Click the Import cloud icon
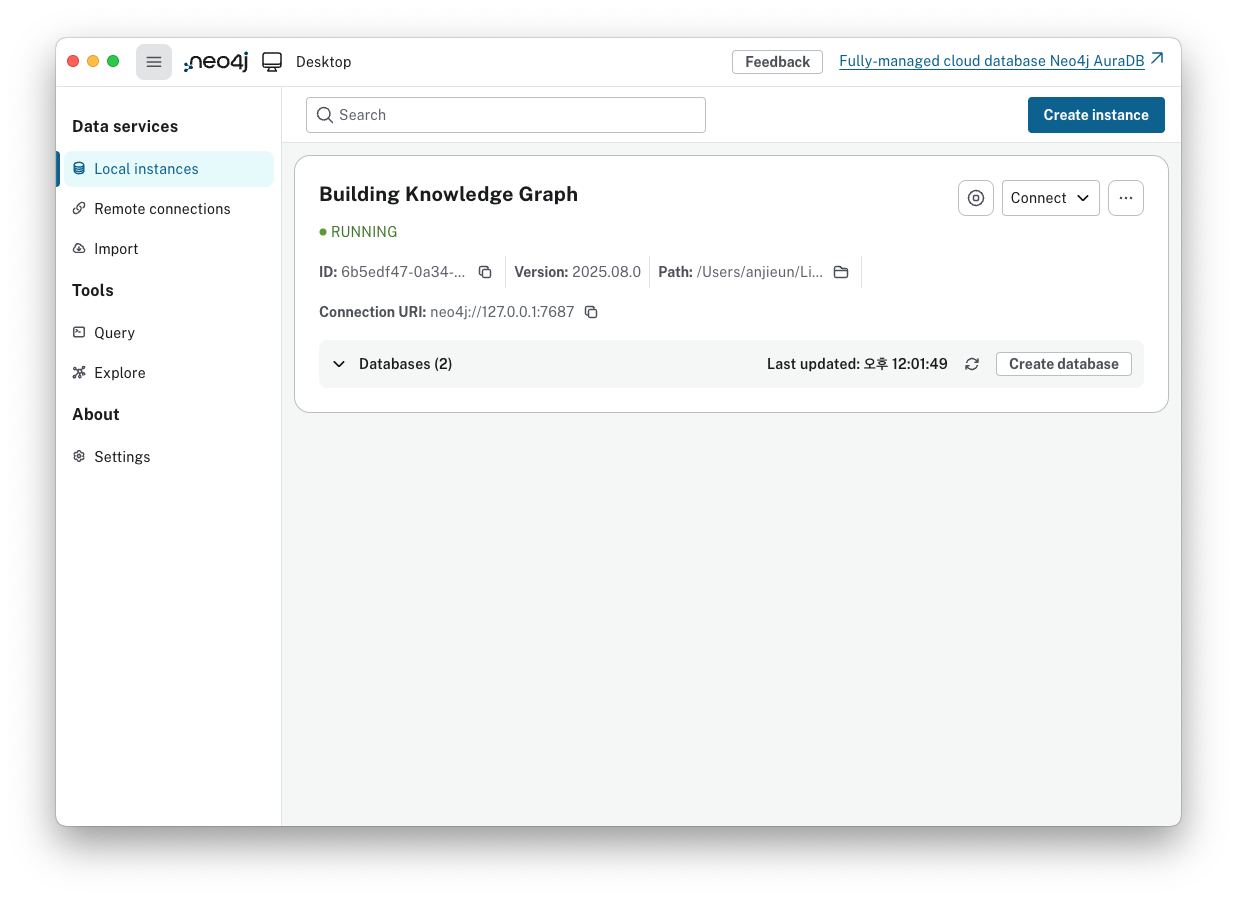 click(79, 249)
